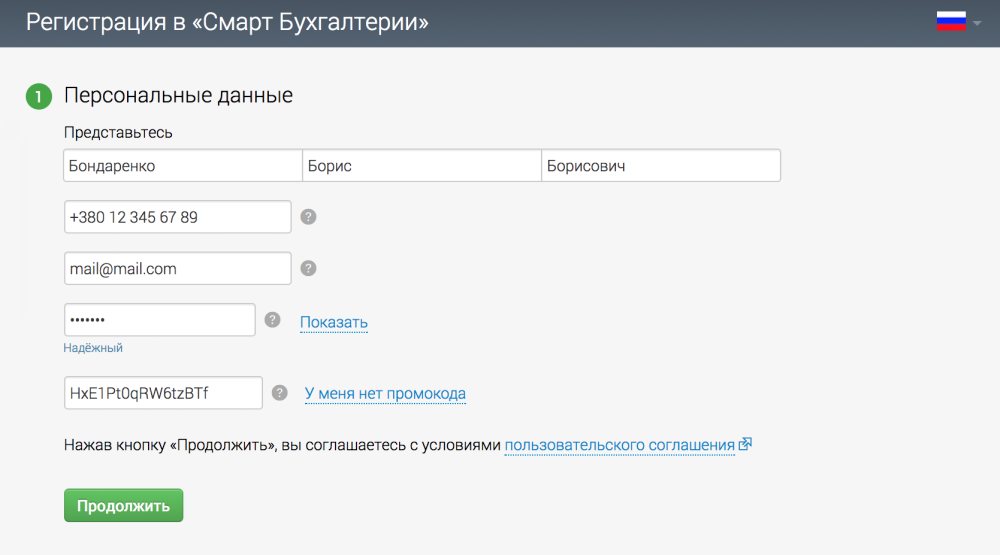Click the Надёжный password strength label
This screenshot has width=1000, height=555.
[93, 348]
